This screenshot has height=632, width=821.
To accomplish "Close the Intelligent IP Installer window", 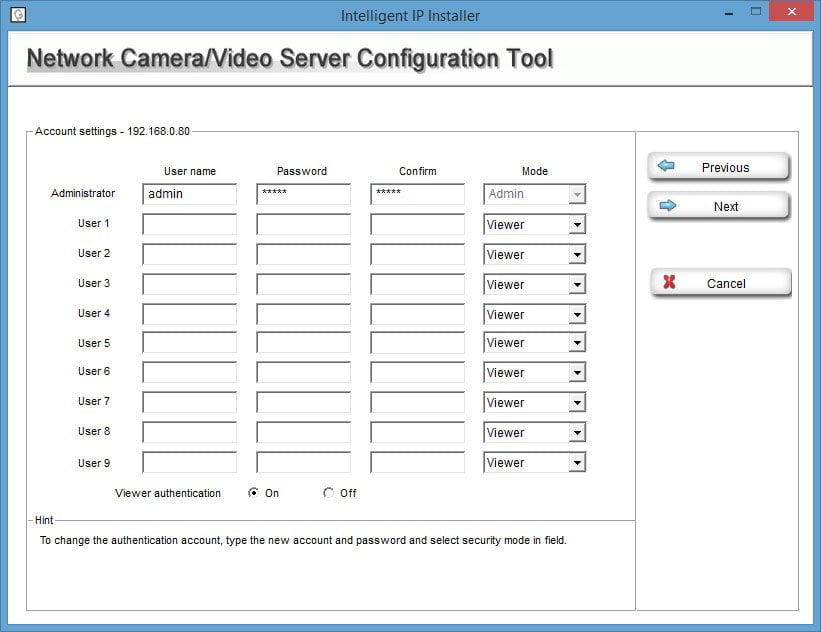I will click(792, 11).
